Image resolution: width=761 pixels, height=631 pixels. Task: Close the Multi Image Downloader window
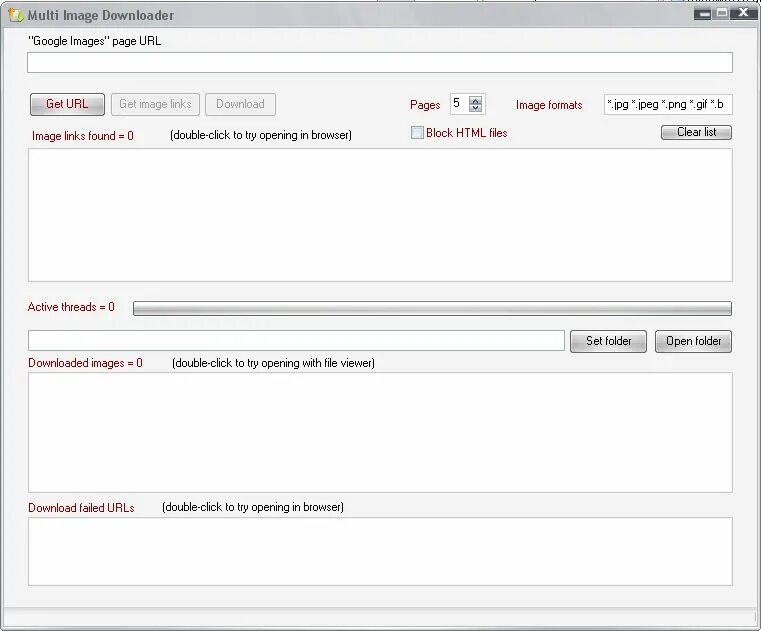pyautogui.click(x=743, y=13)
